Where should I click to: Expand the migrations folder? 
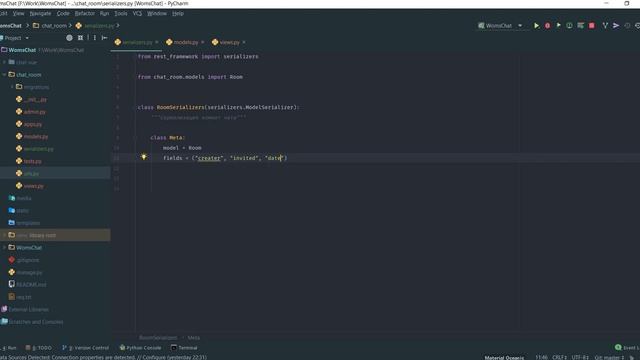12,87
